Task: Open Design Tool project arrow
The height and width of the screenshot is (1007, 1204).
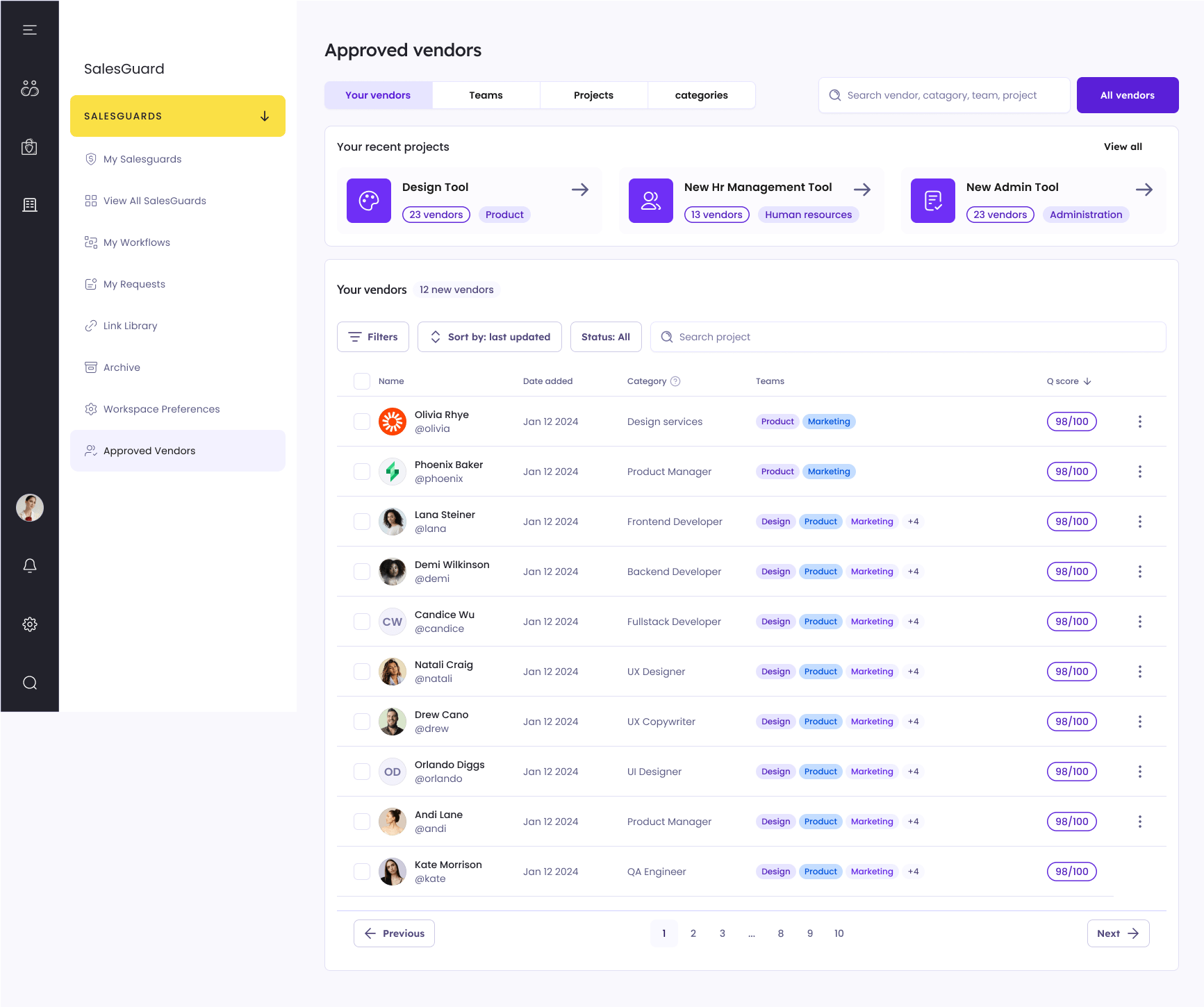Action: 579,190
